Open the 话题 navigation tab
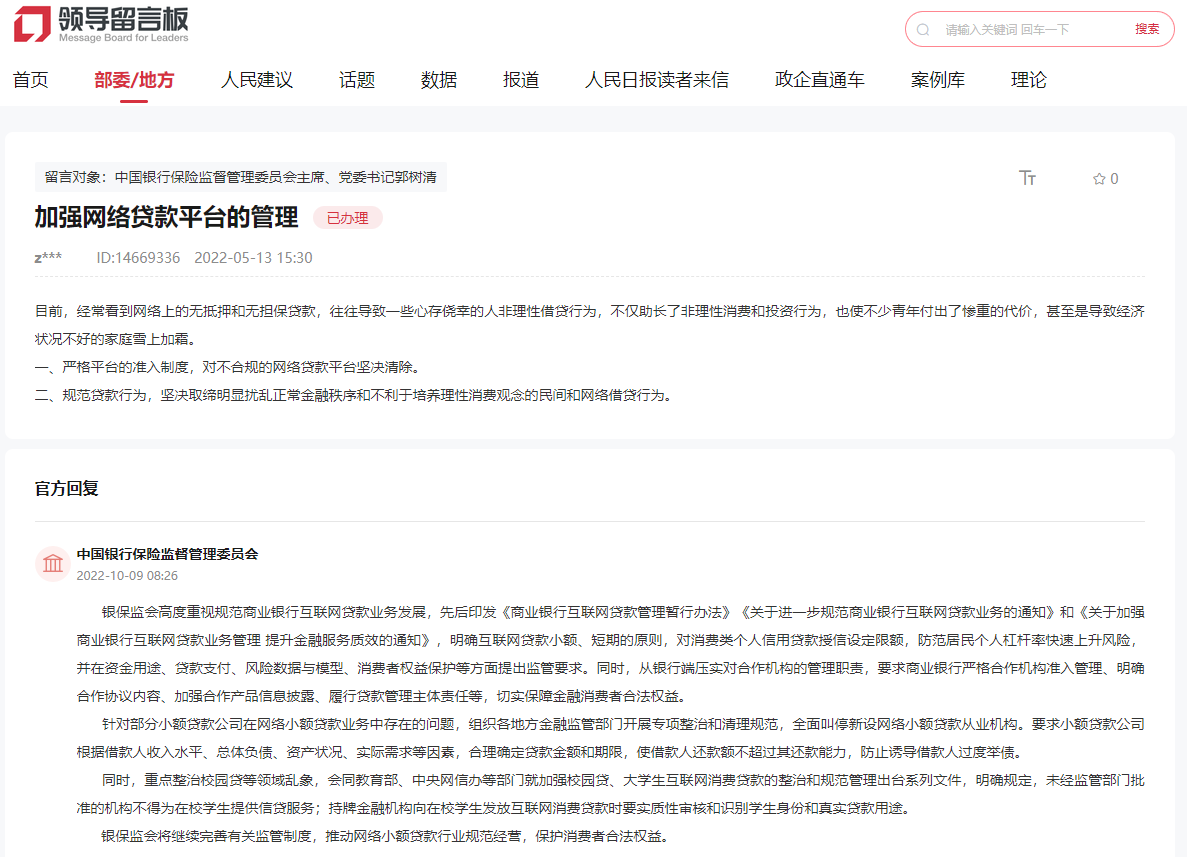Viewport: 1187px width, 857px height. (x=357, y=80)
